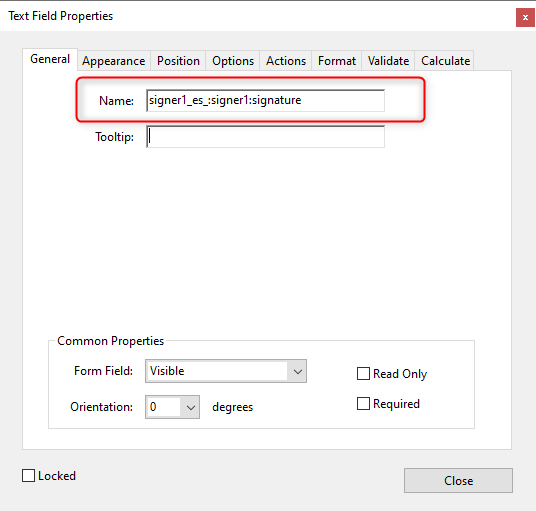Open the Position tab
Image resolution: width=536 pixels, height=511 pixels.
point(178,61)
